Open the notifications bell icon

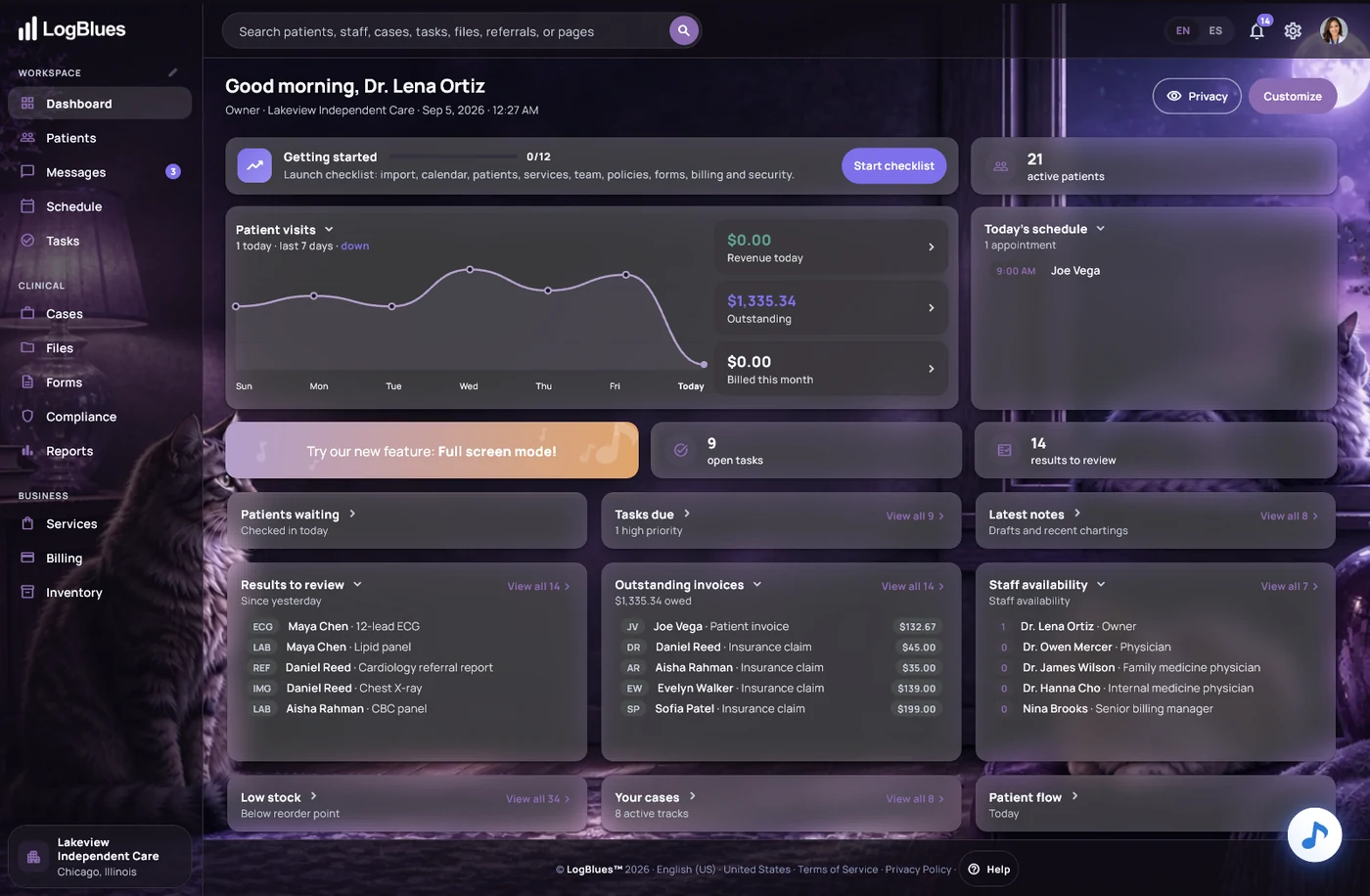[1256, 30]
